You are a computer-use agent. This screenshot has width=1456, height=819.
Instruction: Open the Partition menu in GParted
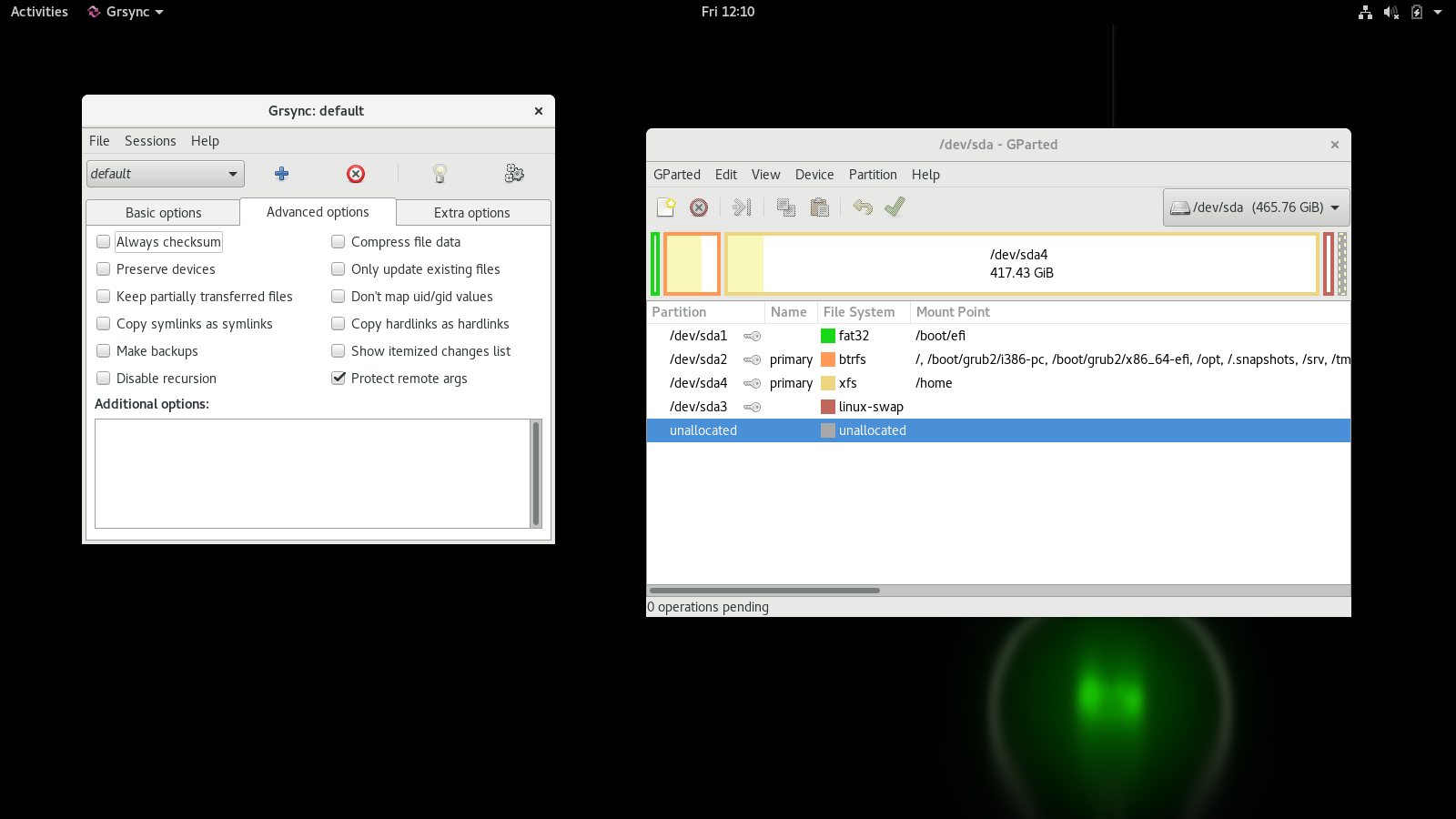pos(872,175)
